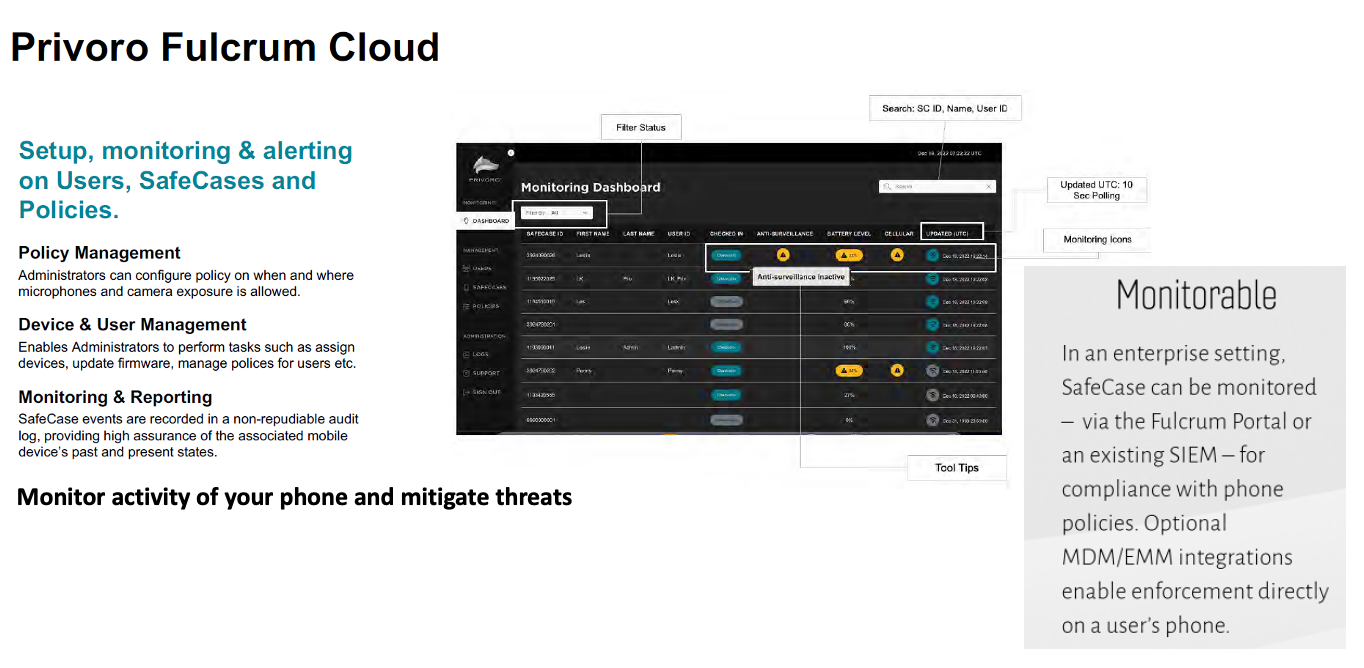Click the low battery warning badge in Penny's row
Image resolution: width=1364 pixels, height=668 pixels.
[849, 370]
